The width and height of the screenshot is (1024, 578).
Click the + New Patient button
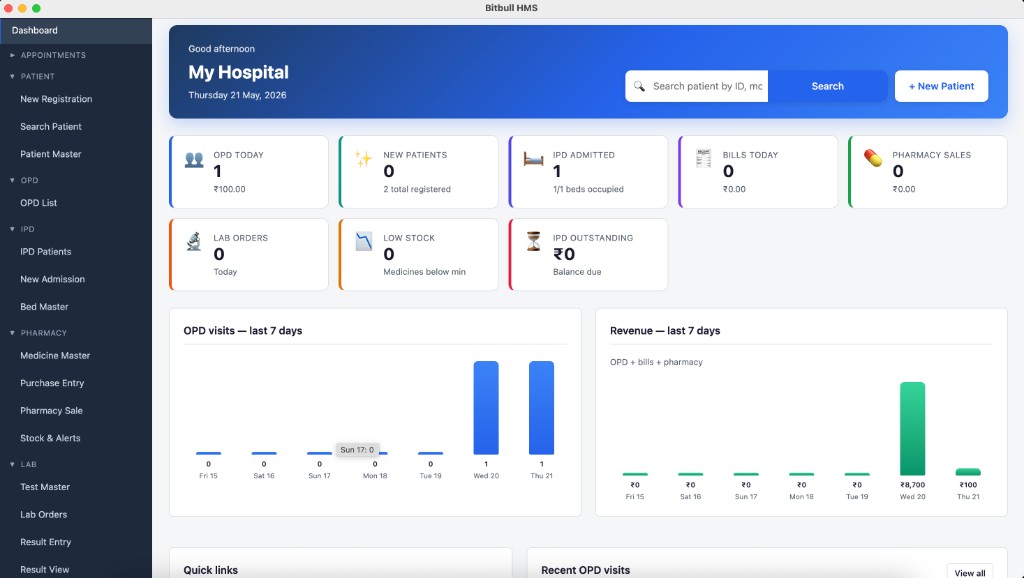941,86
